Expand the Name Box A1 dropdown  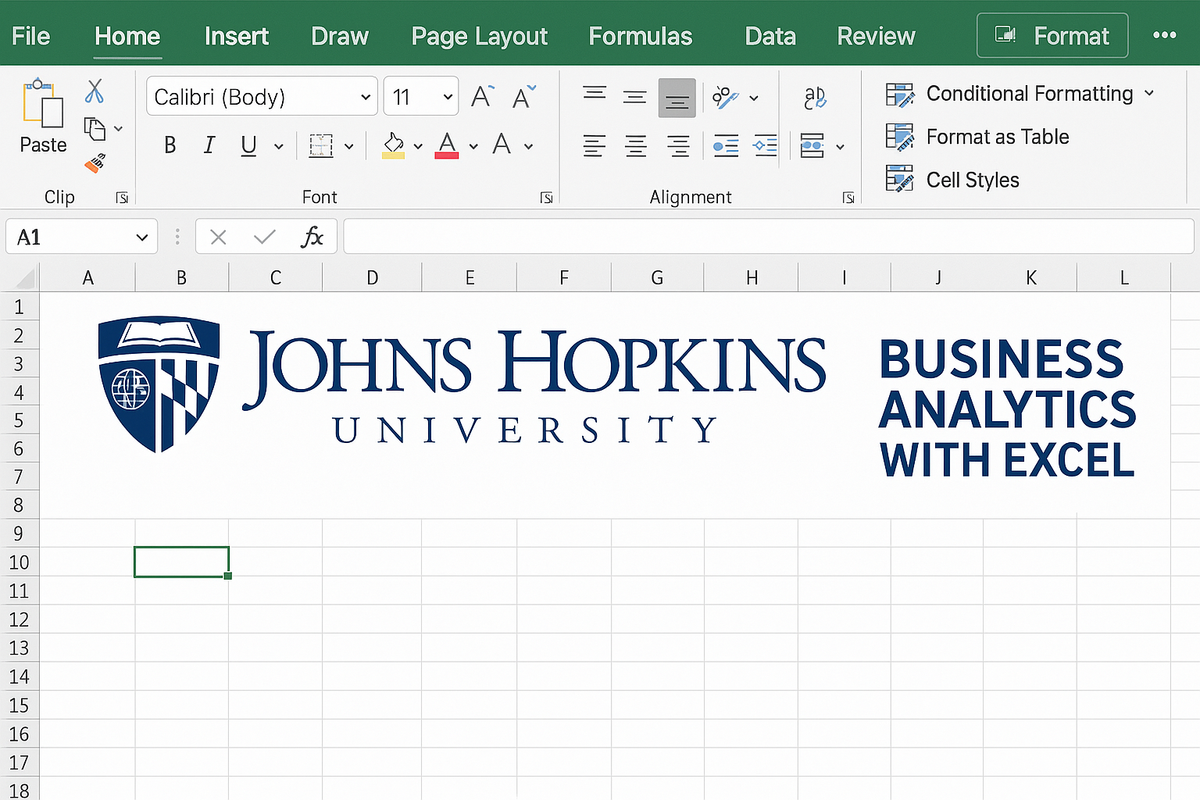pos(141,238)
